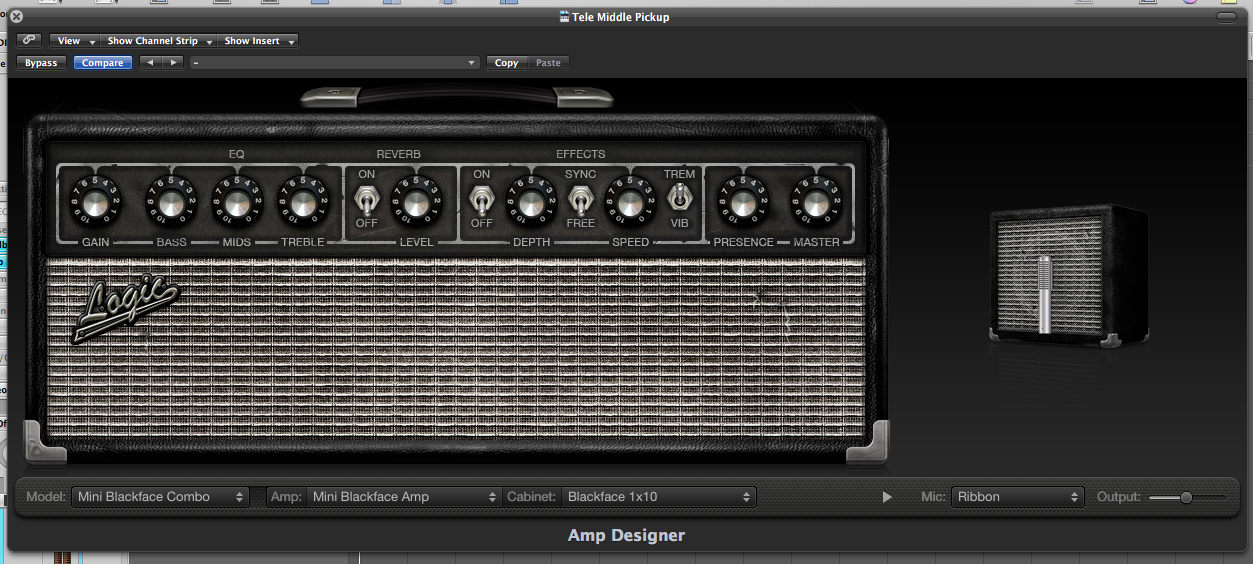The width and height of the screenshot is (1253, 564).
Task: Click the MASTER knob
Action: (816, 204)
